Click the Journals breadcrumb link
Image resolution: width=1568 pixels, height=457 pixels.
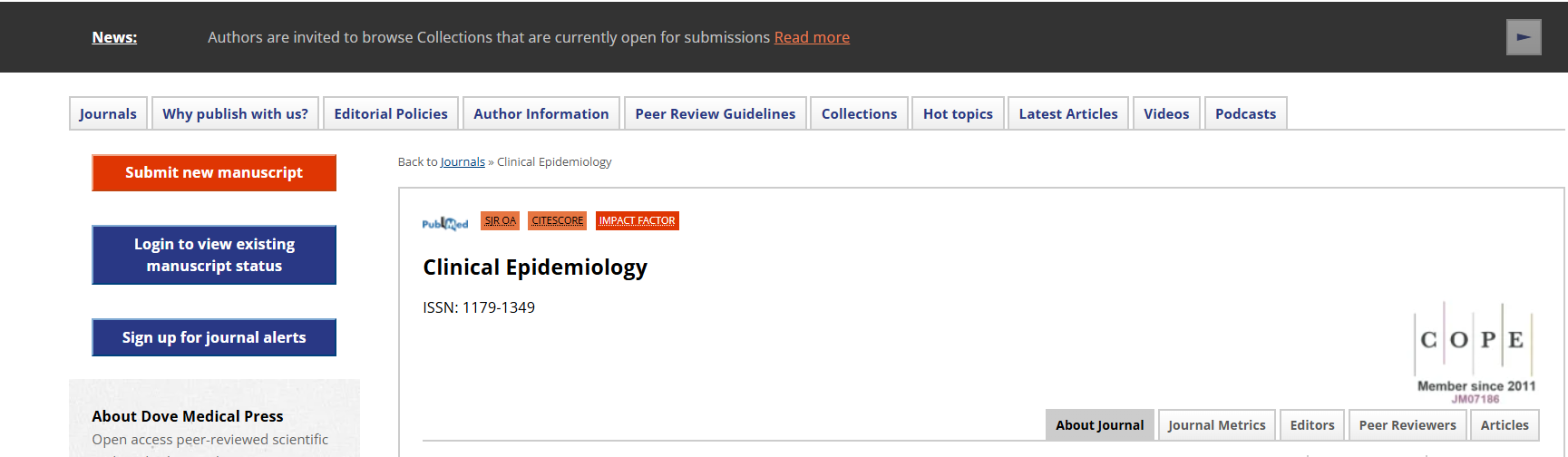463,161
